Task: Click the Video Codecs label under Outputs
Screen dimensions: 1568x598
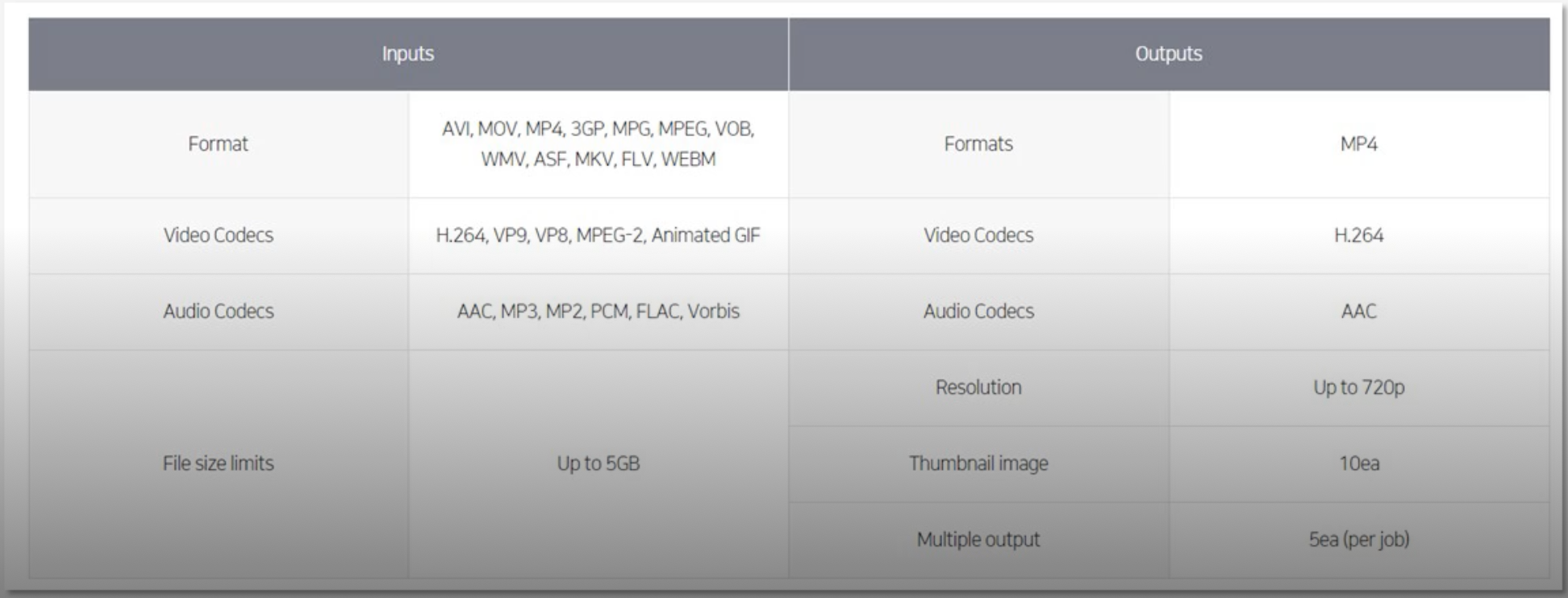Action: coord(978,235)
